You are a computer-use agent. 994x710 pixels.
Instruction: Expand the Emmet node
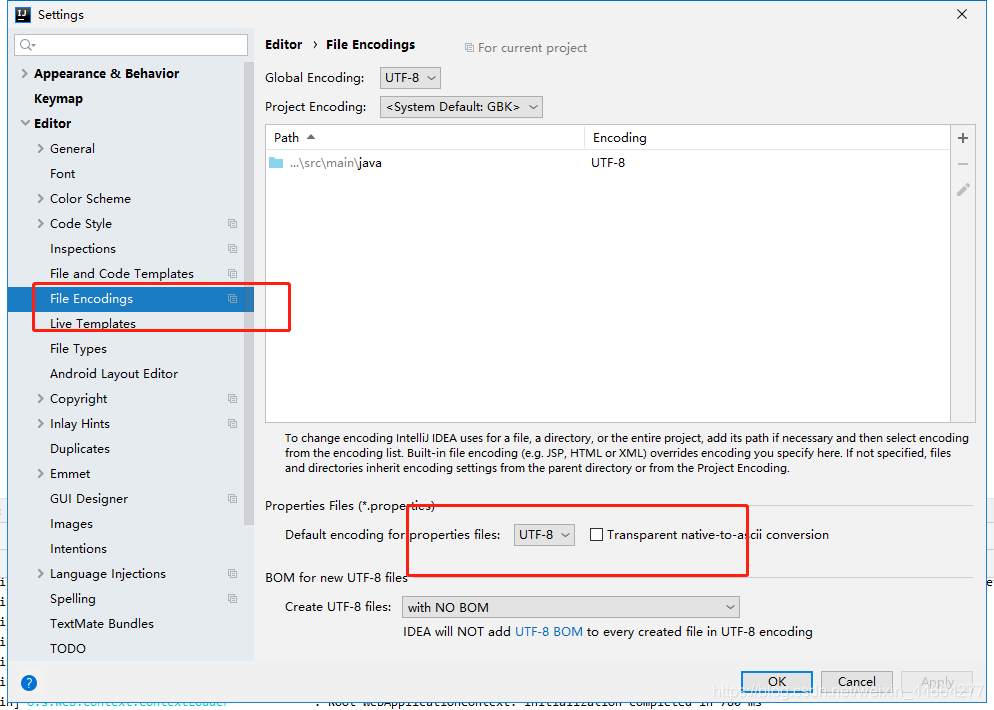click(41, 474)
